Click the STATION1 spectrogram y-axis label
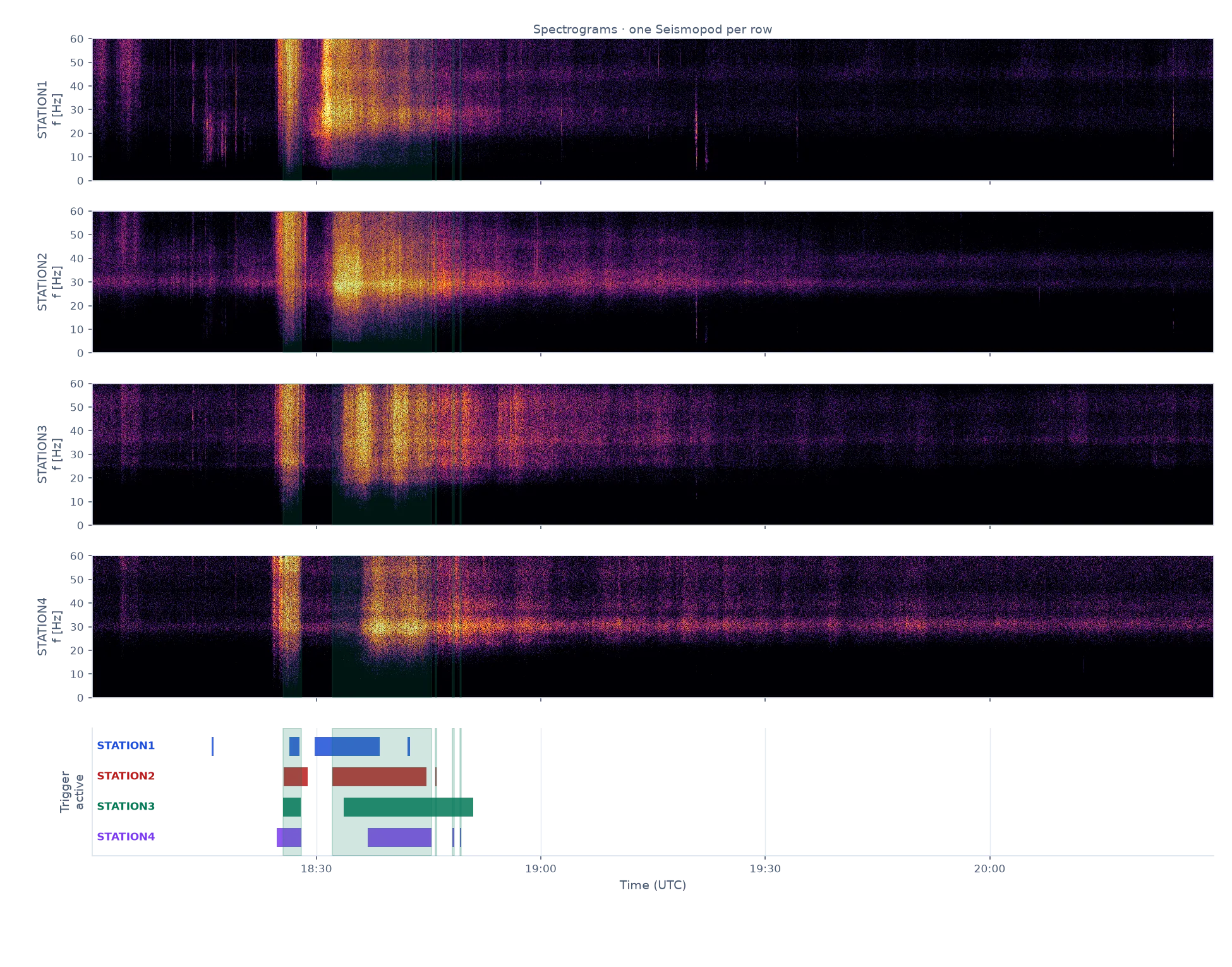This screenshot has height=967, width=1232. [49, 109]
